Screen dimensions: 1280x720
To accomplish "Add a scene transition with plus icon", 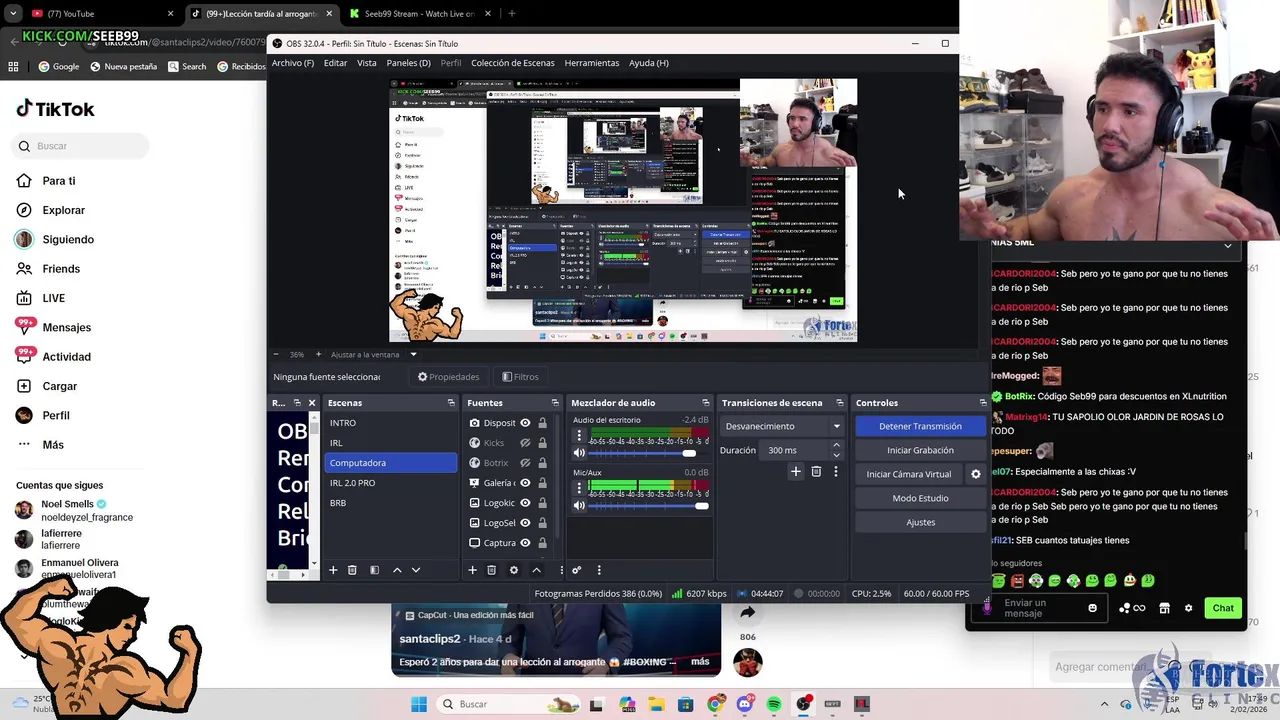I will (796, 471).
